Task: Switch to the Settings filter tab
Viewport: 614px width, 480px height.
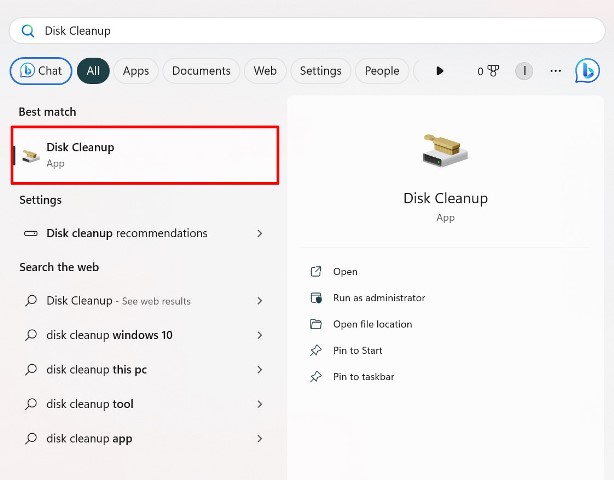Action: pyautogui.click(x=321, y=71)
